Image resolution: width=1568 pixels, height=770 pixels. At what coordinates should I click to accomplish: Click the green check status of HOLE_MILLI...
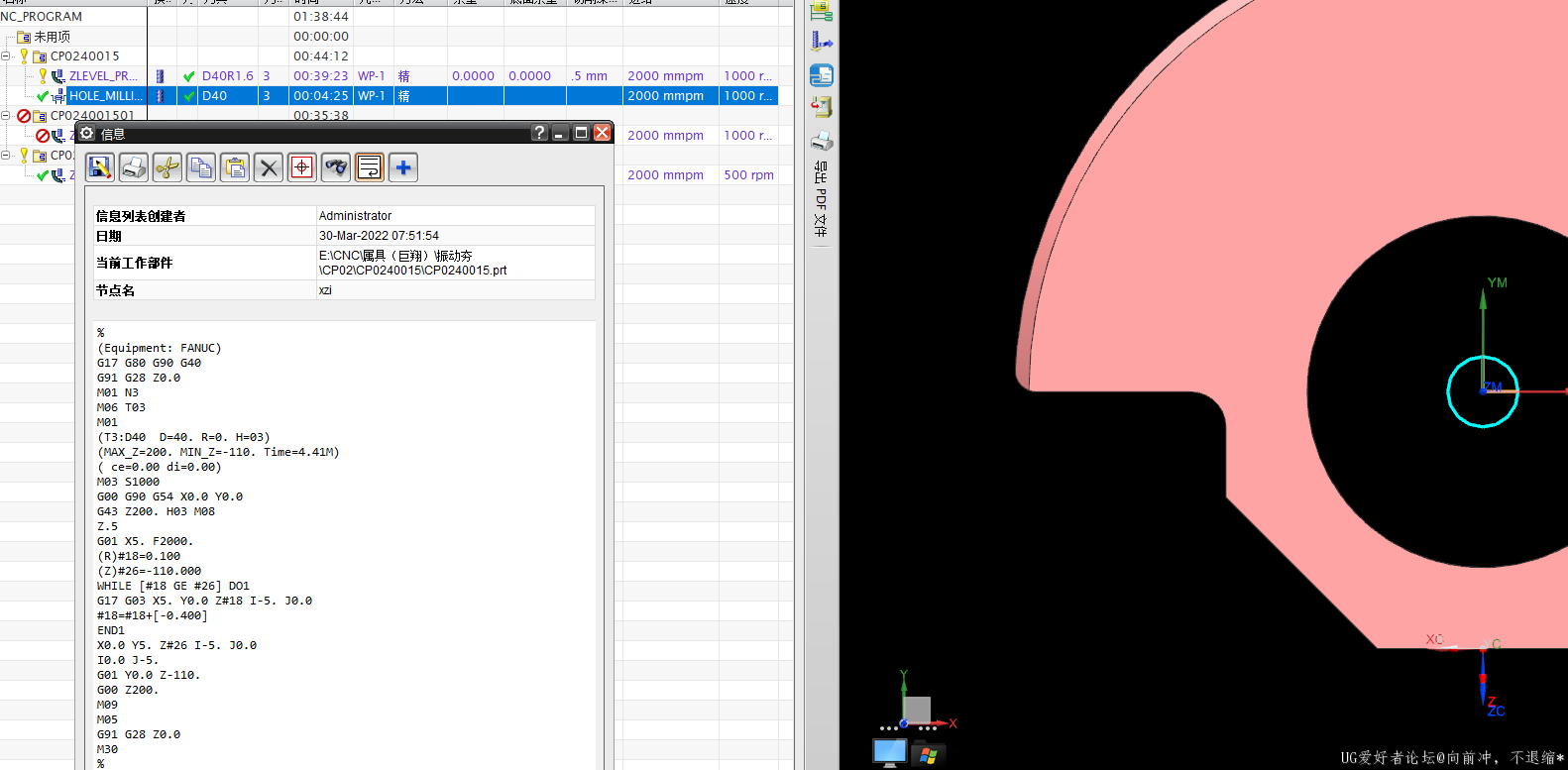43,96
